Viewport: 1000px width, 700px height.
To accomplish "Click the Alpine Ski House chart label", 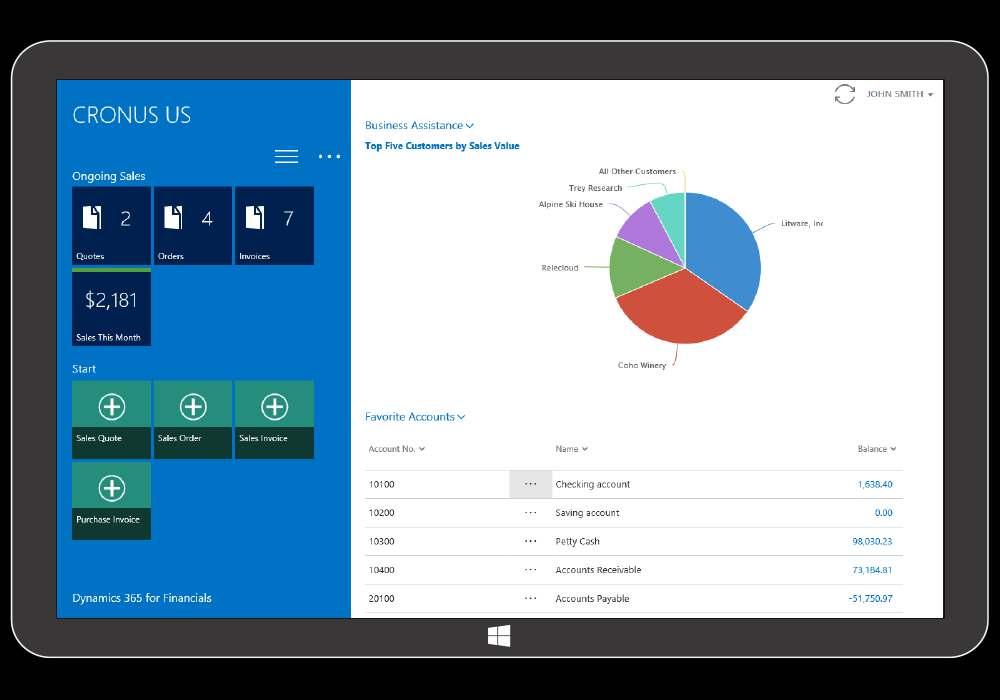I will tap(570, 205).
